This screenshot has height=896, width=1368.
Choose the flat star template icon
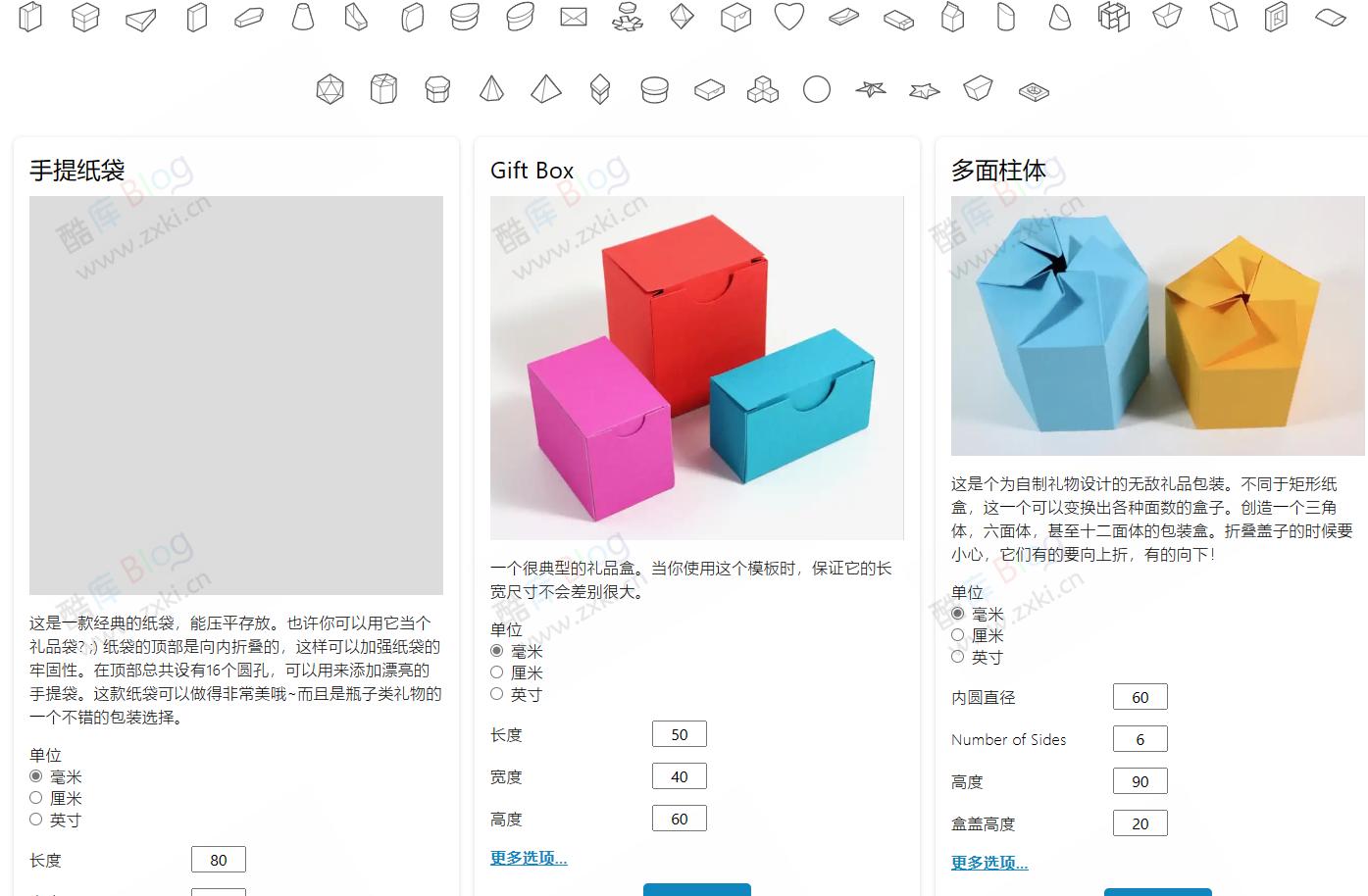coord(871,89)
